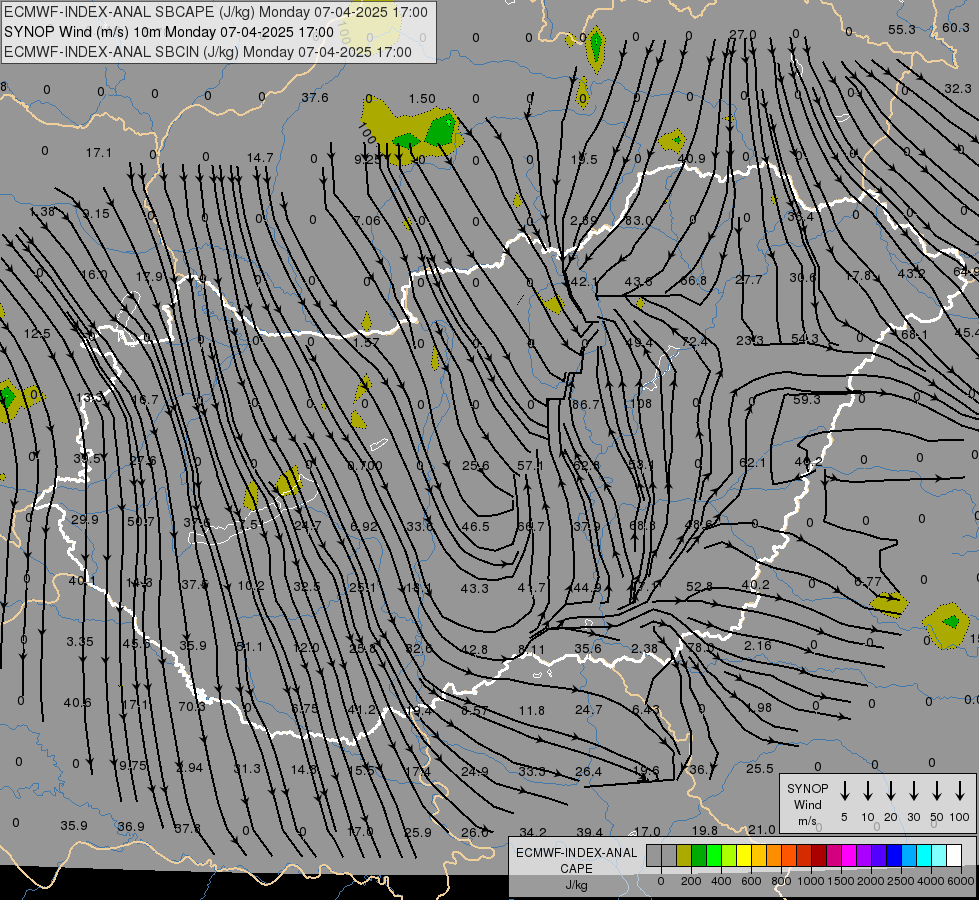Click the 0.700 value on the map
This screenshot has height=900, width=979.
point(365,466)
